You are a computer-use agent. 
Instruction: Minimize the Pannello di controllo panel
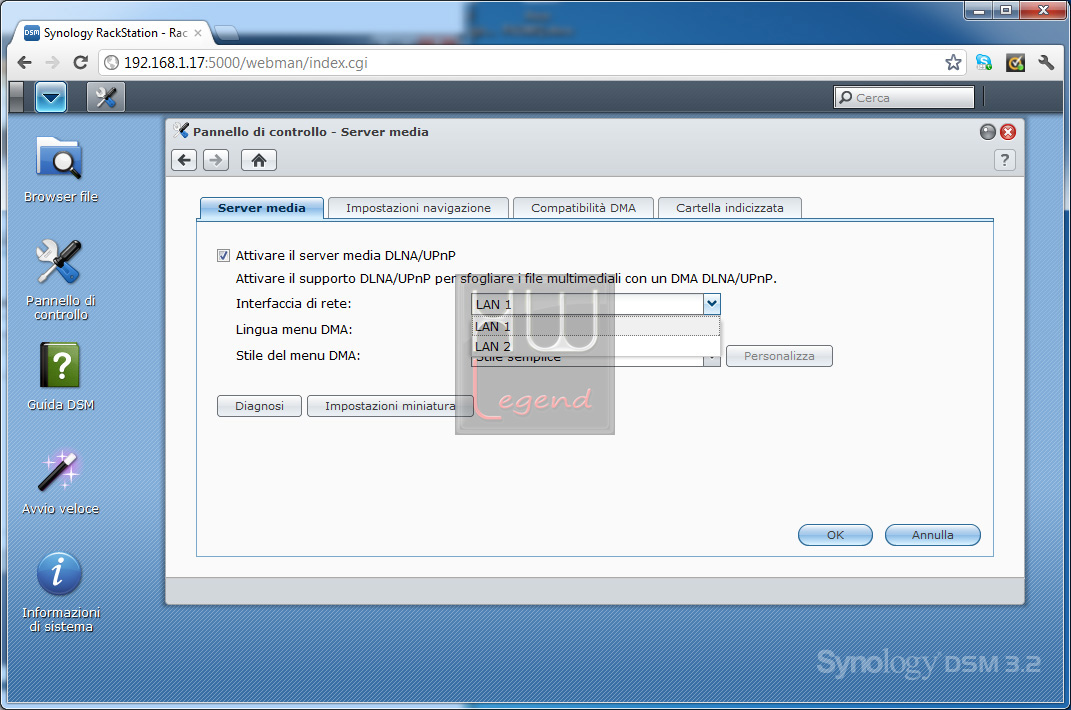coord(988,132)
